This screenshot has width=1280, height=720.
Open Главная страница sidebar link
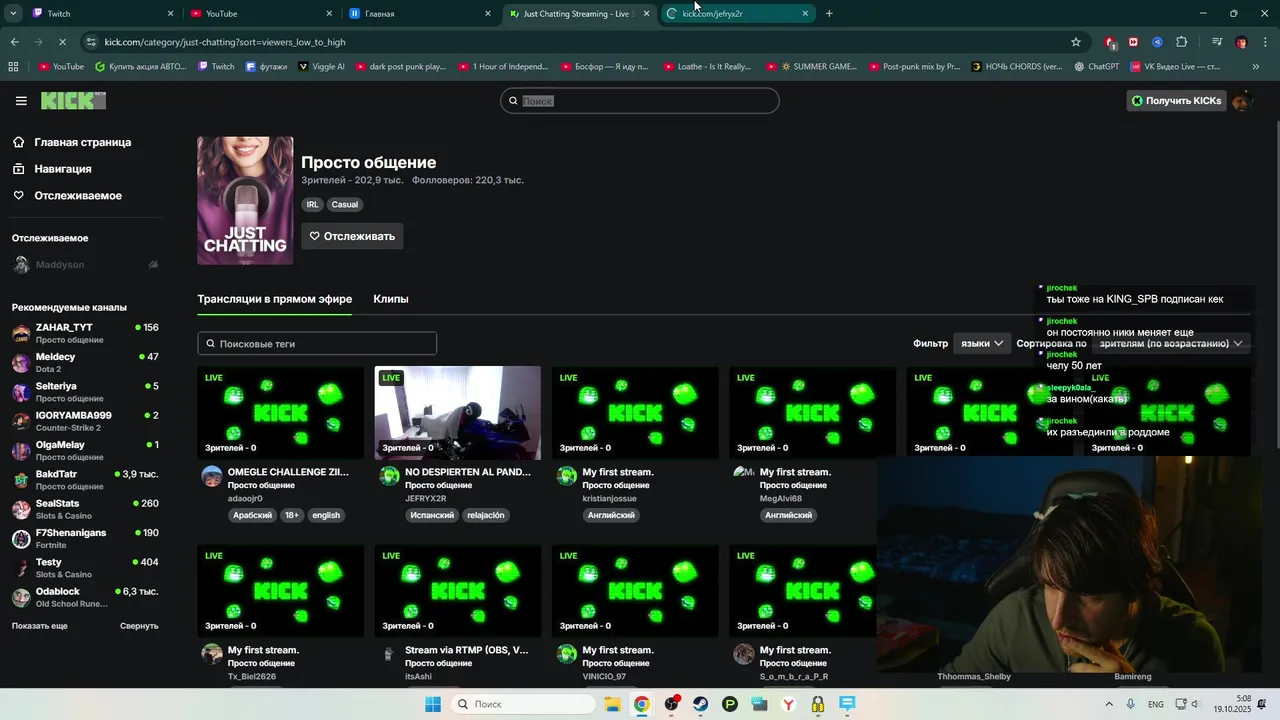(83, 142)
